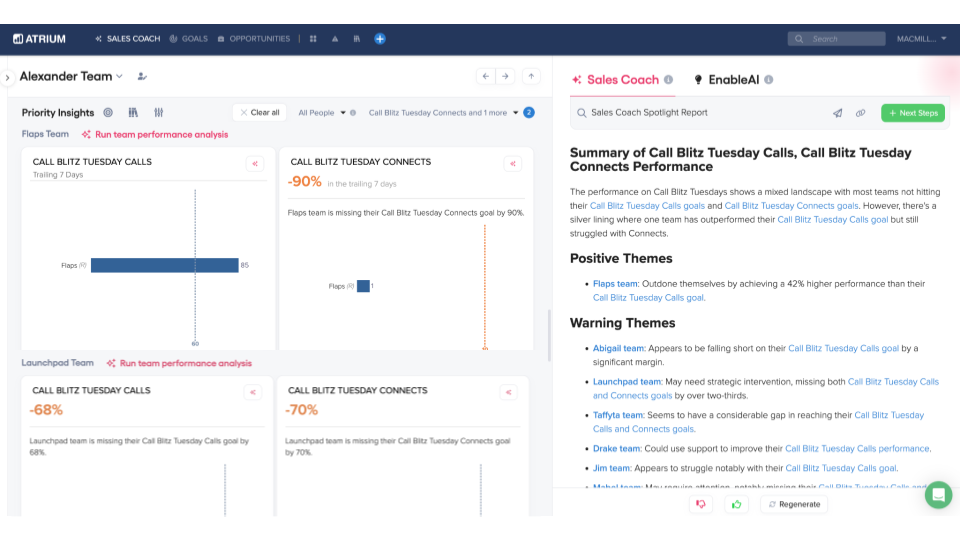Viewport: 960px width, 540px height.
Task: Open the Alexander Team selector dropdown
Action: [x=71, y=77]
